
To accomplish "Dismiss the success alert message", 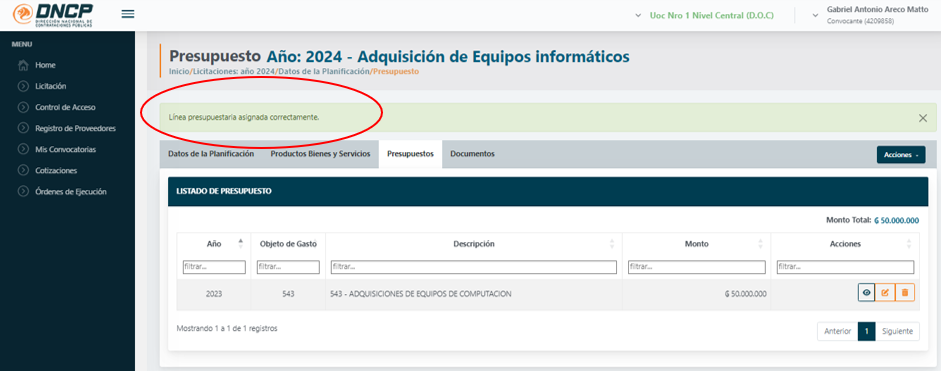I will pos(923,118).
